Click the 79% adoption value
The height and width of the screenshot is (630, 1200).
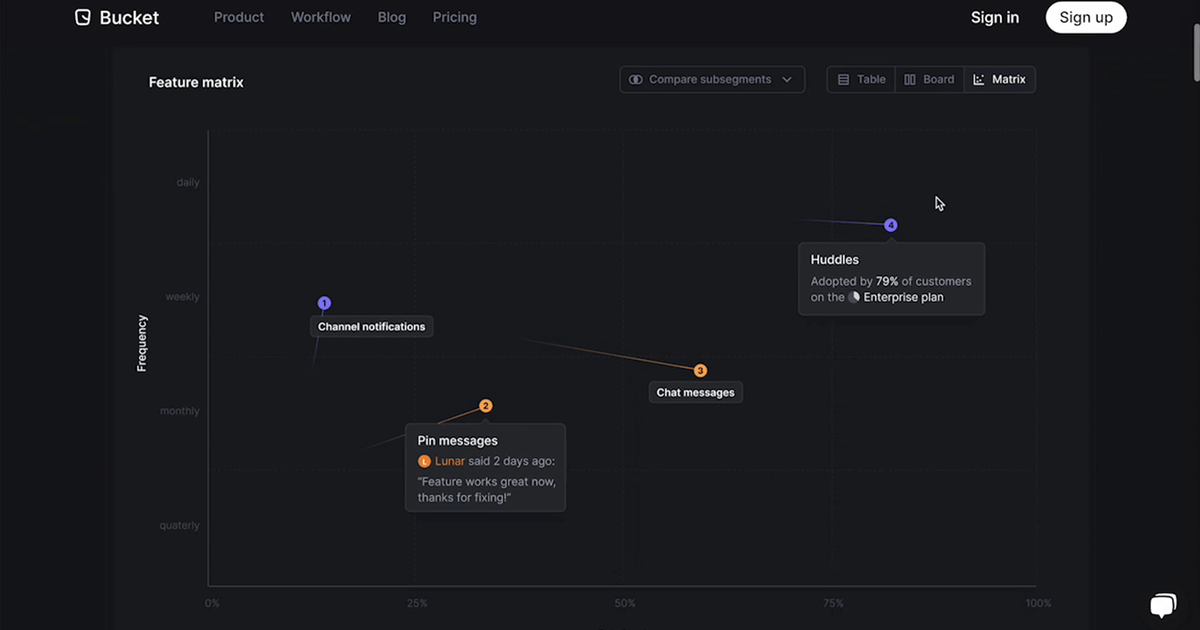[887, 281]
